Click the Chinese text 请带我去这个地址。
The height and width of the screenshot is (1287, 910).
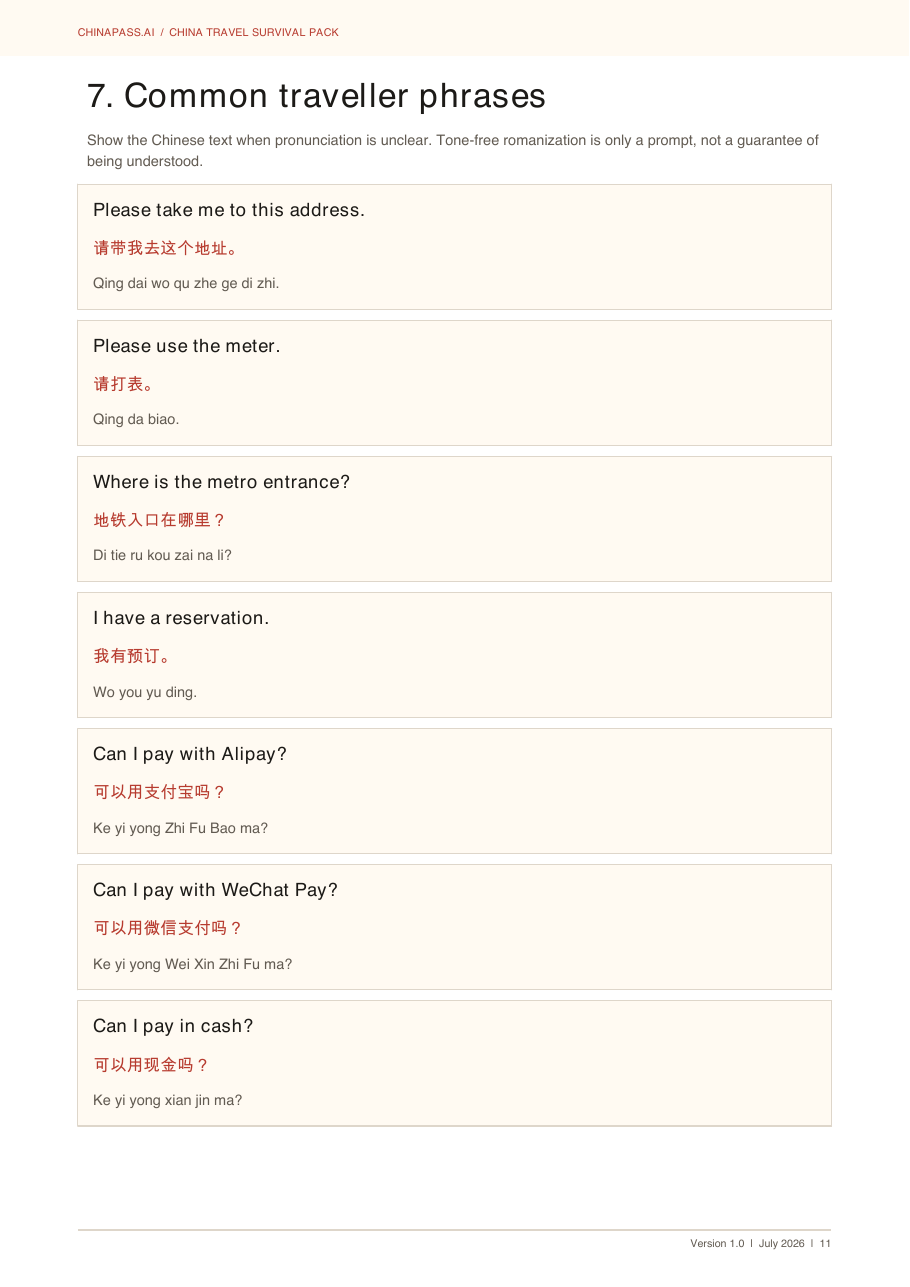166,248
